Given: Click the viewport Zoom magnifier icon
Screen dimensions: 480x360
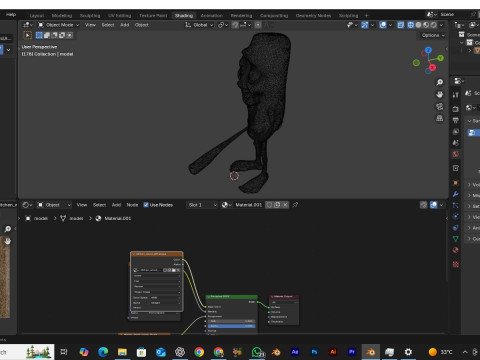Looking at the screenshot, I should 440,82.
